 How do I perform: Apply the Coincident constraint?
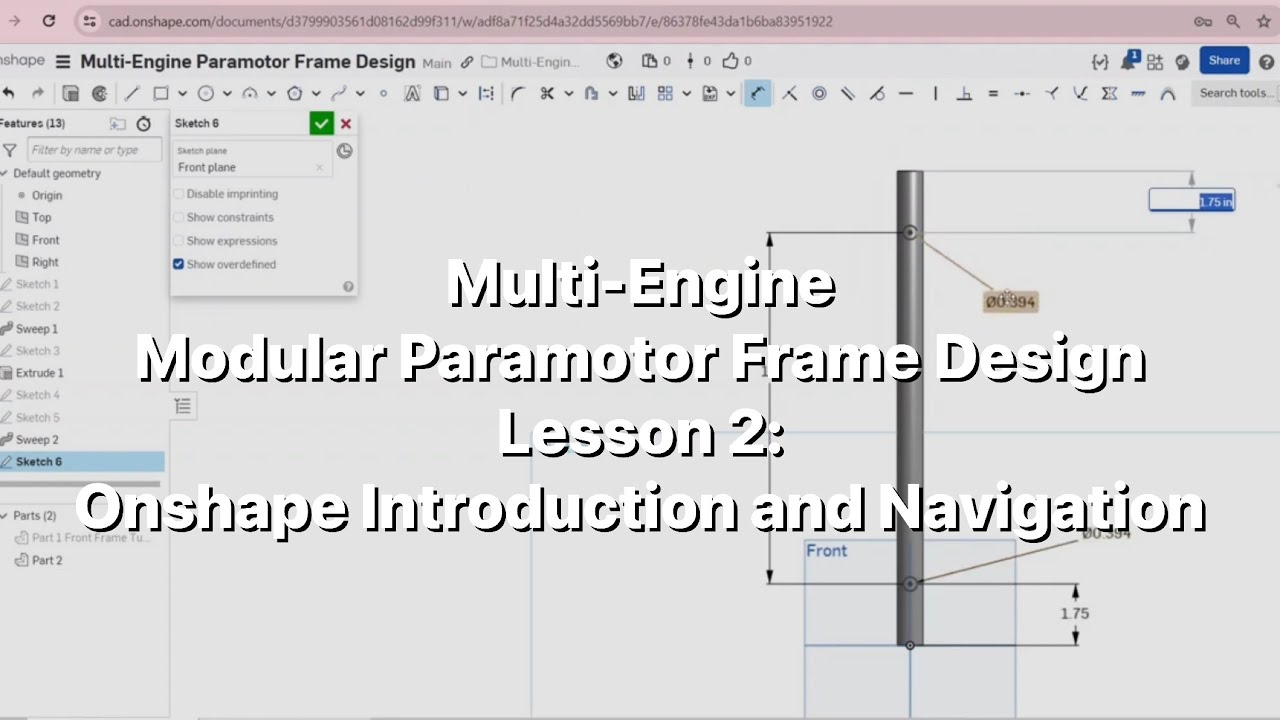tap(789, 93)
